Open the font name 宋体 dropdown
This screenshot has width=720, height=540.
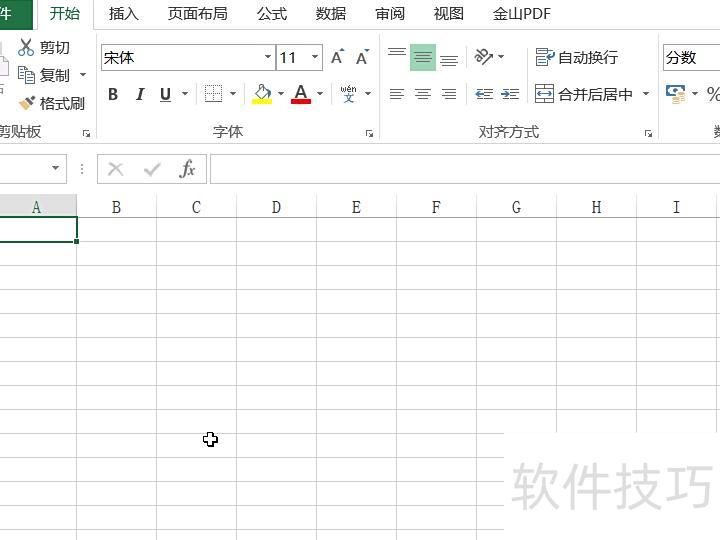coord(268,57)
